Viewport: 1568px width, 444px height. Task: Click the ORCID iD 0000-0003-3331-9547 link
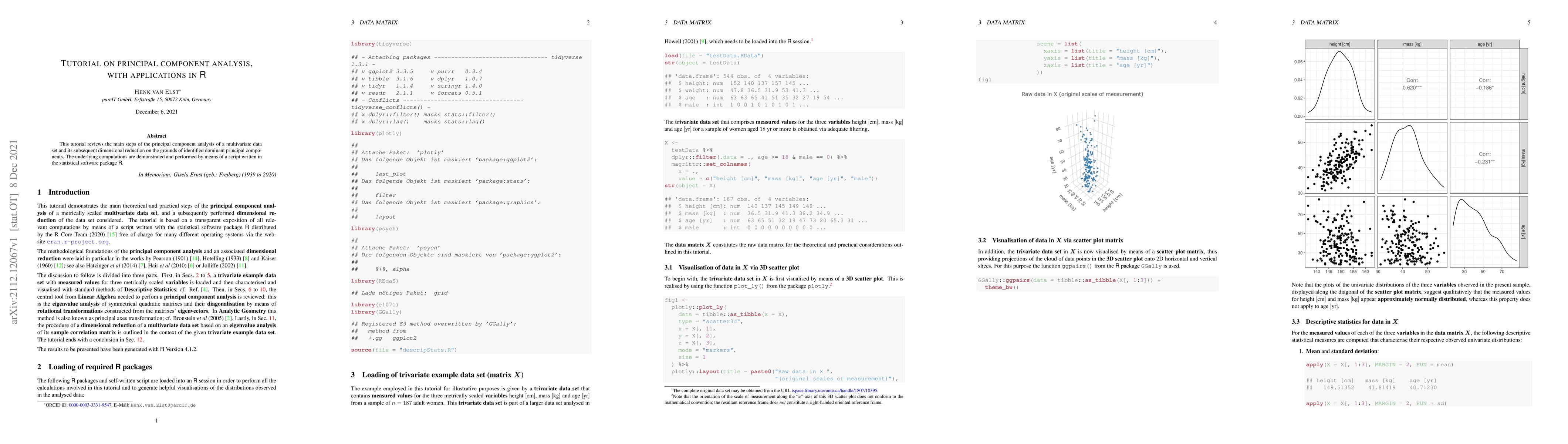click(89, 405)
